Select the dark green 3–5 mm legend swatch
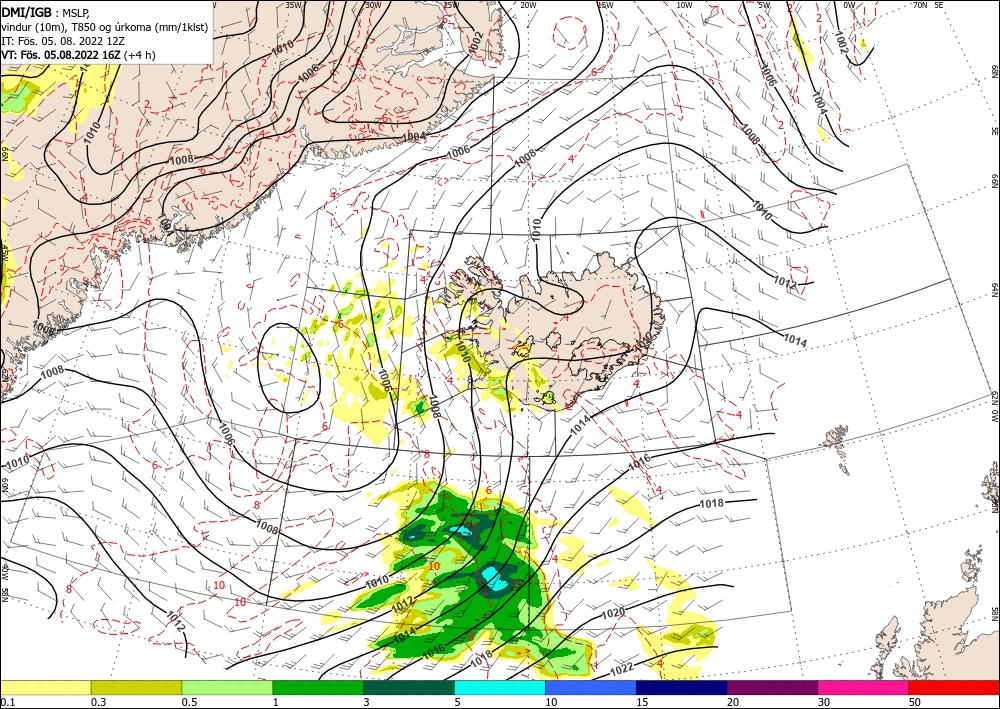The width and height of the screenshot is (1000, 709). click(x=409, y=687)
